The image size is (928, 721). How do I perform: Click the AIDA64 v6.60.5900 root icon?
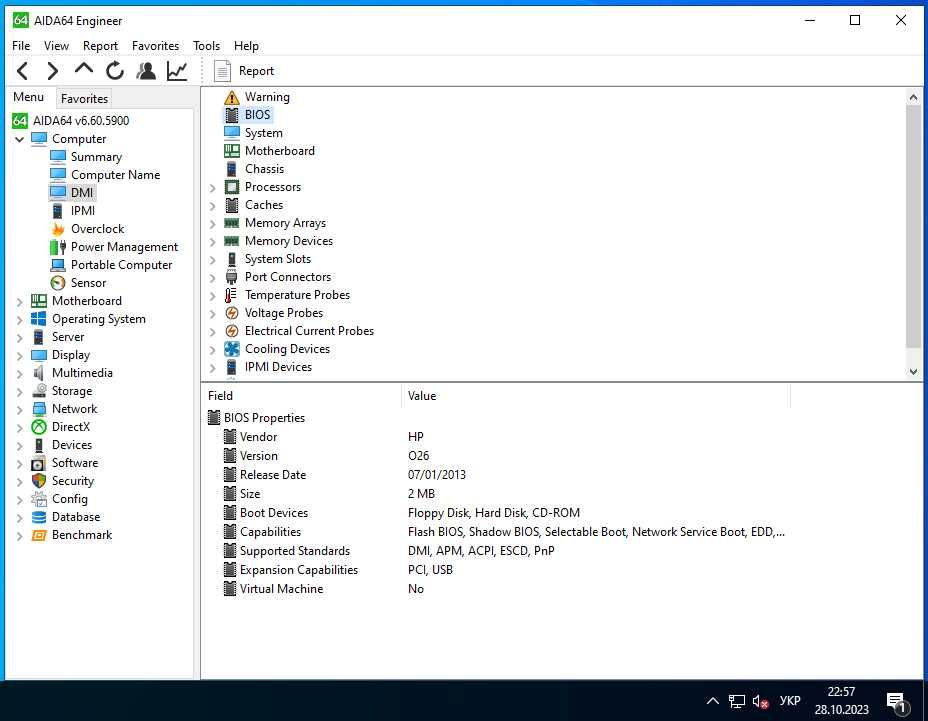(20, 121)
